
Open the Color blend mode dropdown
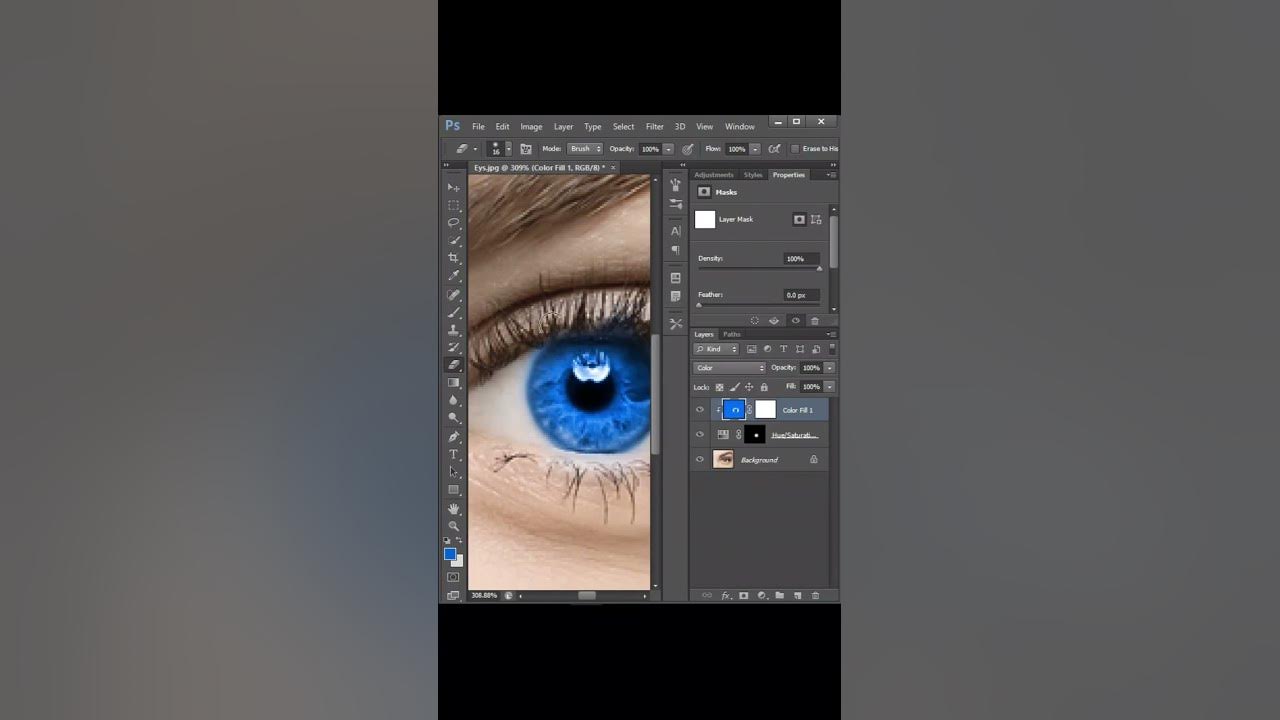tap(730, 368)
